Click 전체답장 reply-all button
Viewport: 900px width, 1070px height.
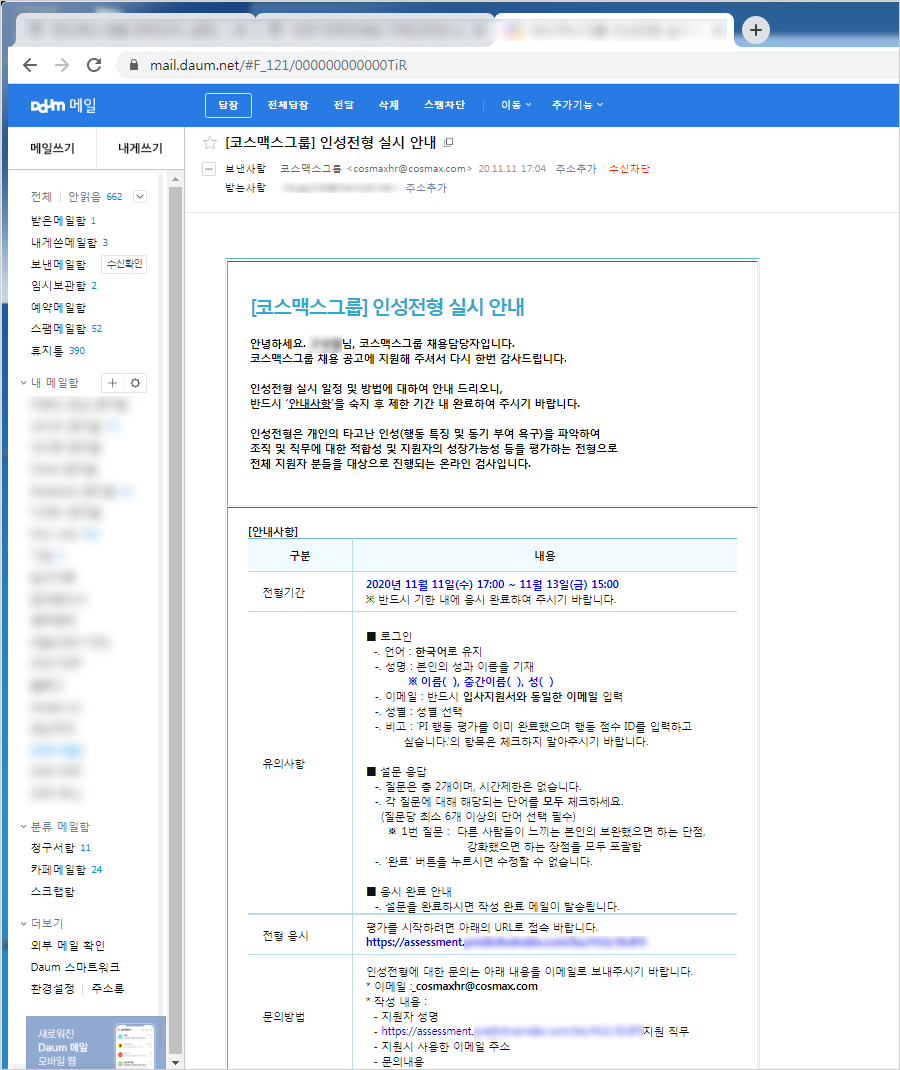click(288, 105)
